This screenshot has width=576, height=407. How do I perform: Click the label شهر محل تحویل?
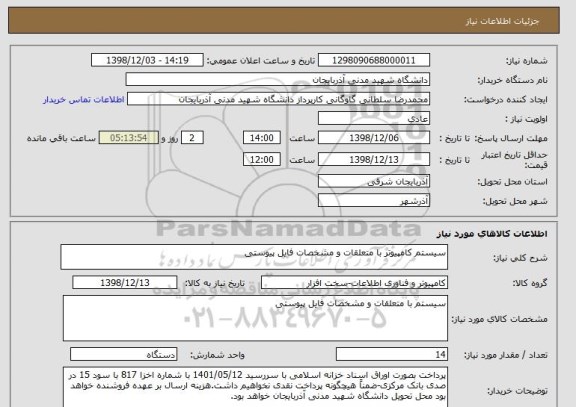point(515,201)
